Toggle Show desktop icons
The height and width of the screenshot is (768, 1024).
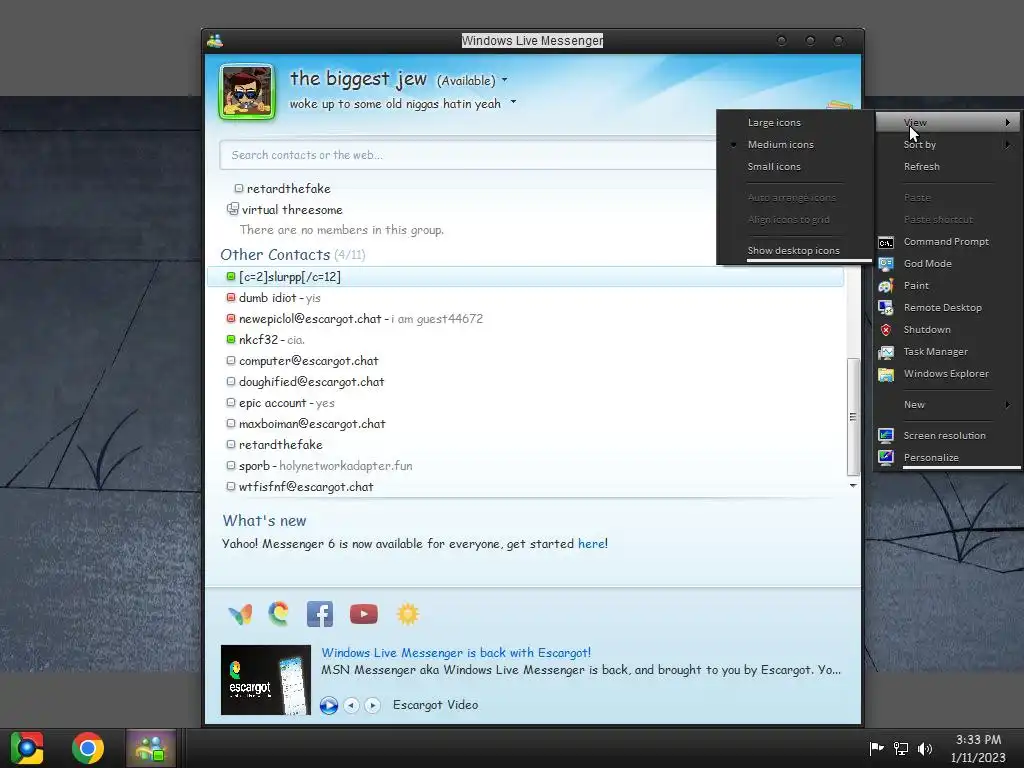coord(794,250)
